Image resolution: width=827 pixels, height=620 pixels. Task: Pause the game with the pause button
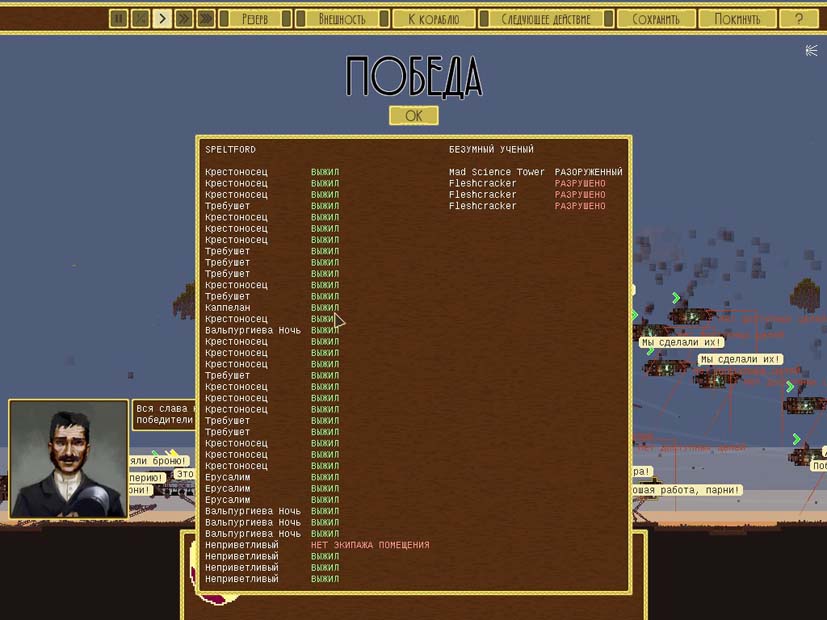[x=118, y=18]
